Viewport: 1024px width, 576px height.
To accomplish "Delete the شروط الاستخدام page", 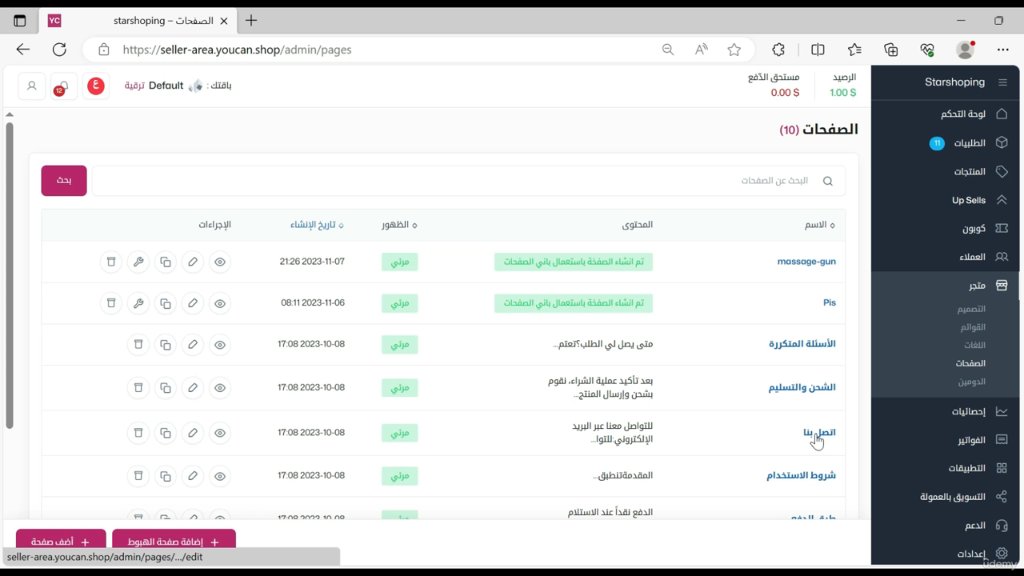I will click(138, 476).
